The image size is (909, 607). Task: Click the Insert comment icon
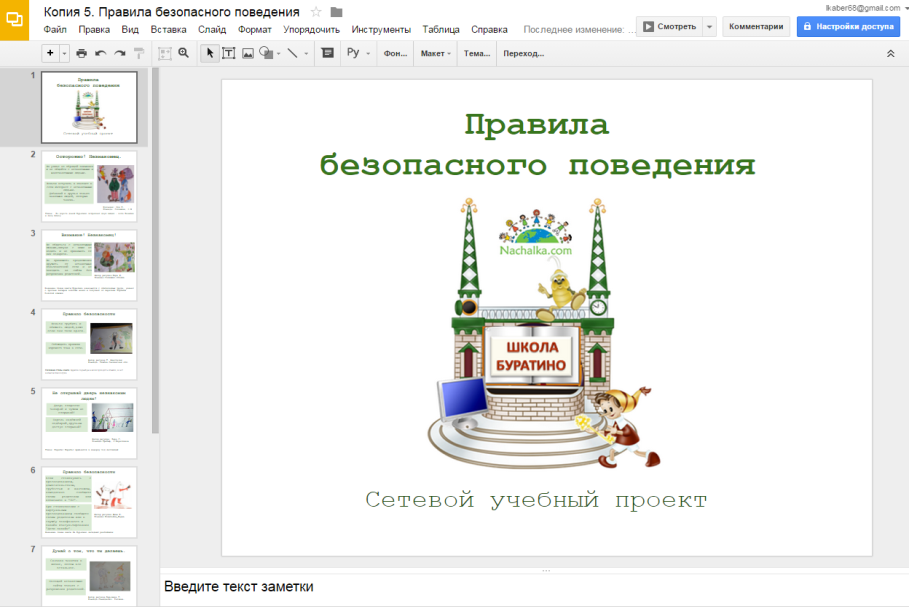click(x=327, y=53)
